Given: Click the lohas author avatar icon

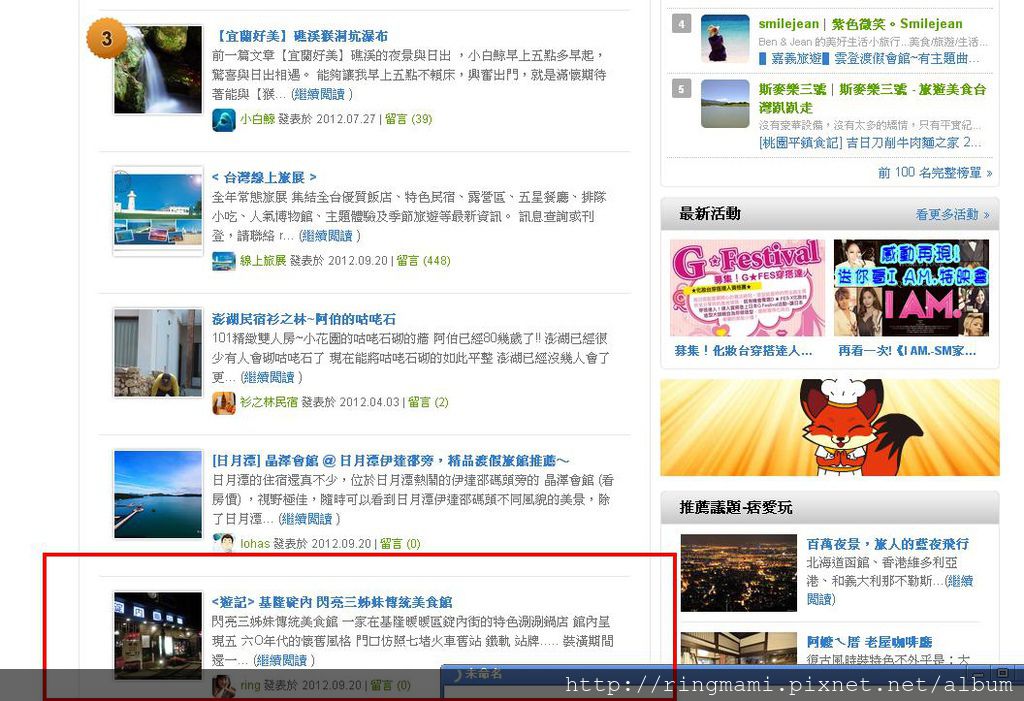Looking at the screenshot, I should coord(224,544).
